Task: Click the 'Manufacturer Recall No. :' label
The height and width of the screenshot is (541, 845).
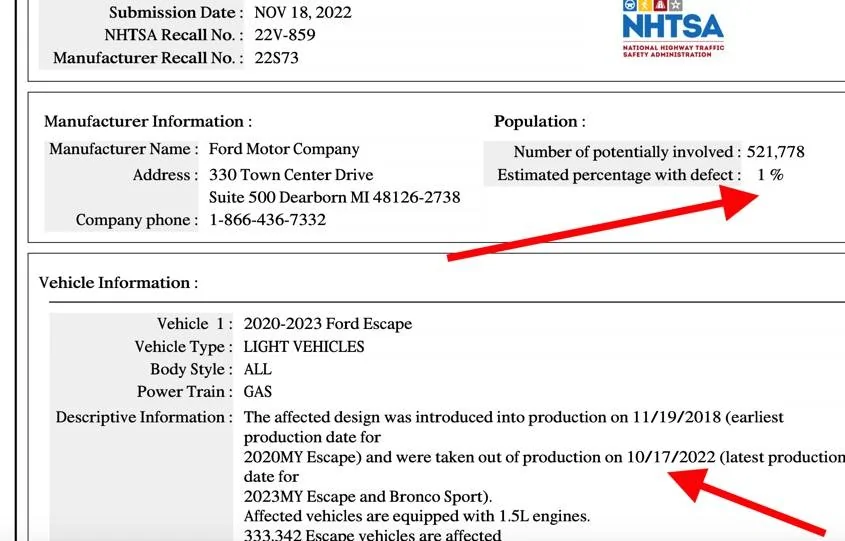Action: (148, 58)
